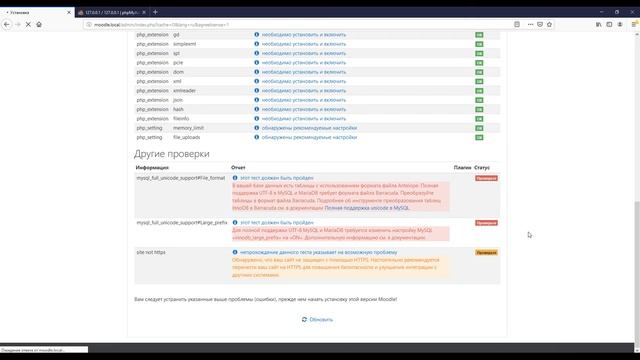Click info icon in file_uploads row
This screenshot has width=640, height=360.
(x=257, y=138)
